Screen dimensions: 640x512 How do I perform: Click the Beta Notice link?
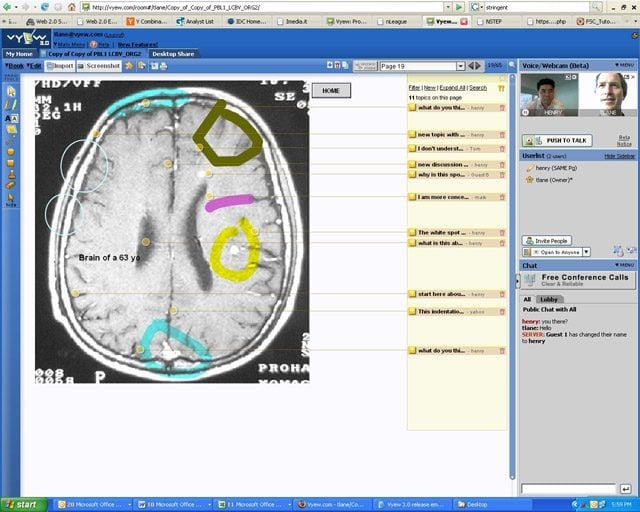(624, 140)
